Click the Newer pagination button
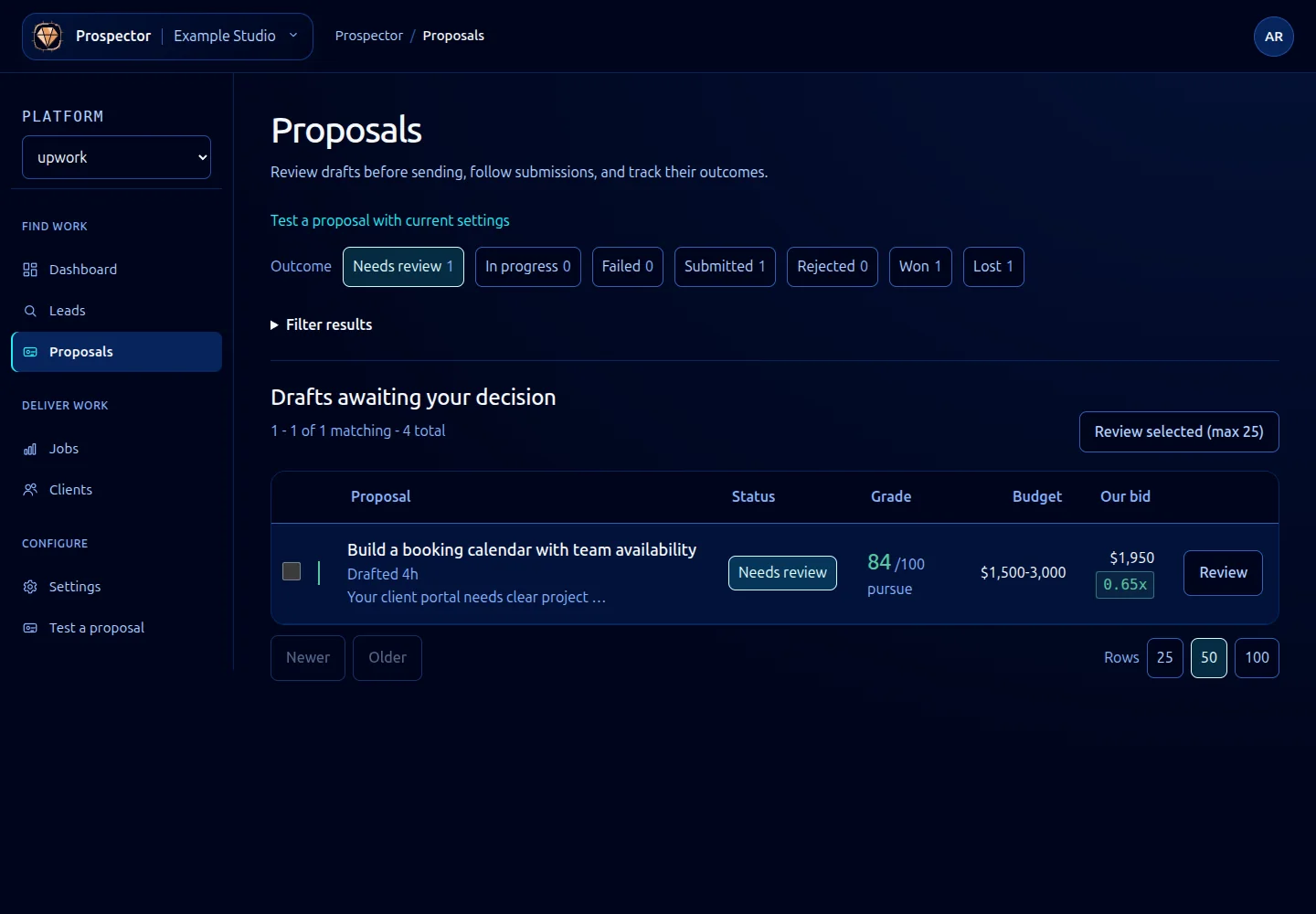The image size is (1316, 914). coord(308,658)
